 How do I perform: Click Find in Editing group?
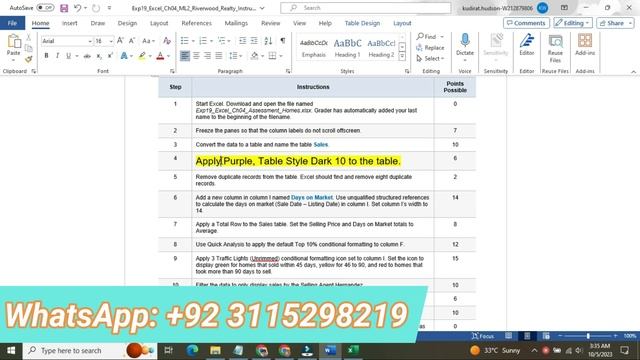[x=430, y=37]
